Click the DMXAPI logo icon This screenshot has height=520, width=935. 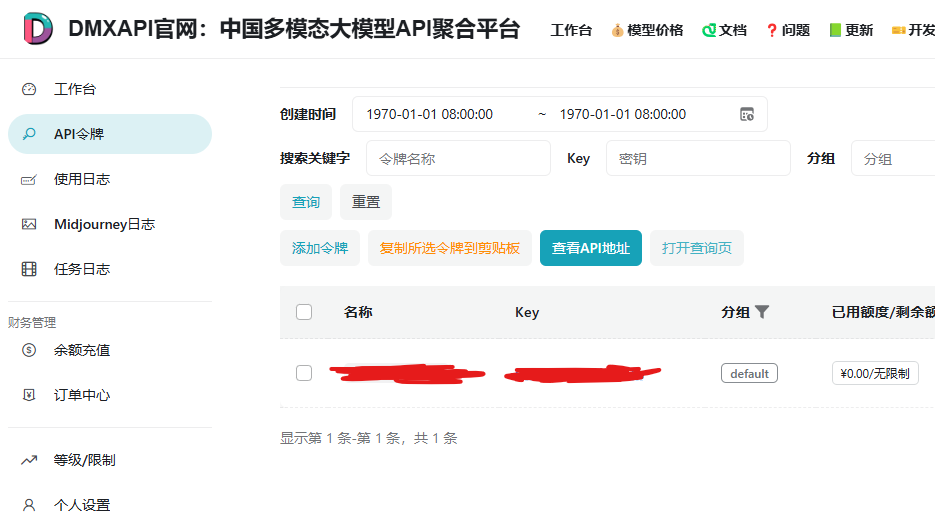tap(38, 29)
